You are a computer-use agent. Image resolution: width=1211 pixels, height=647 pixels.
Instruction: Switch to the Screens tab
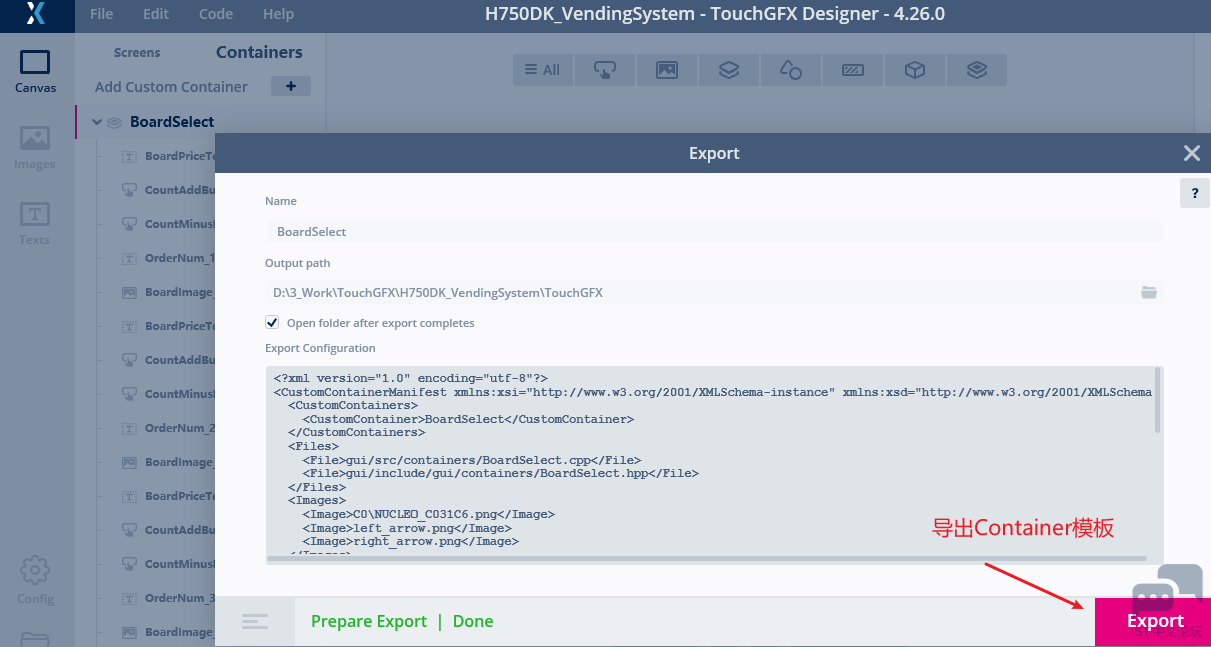pyautogui.click(x=137, y=52)
